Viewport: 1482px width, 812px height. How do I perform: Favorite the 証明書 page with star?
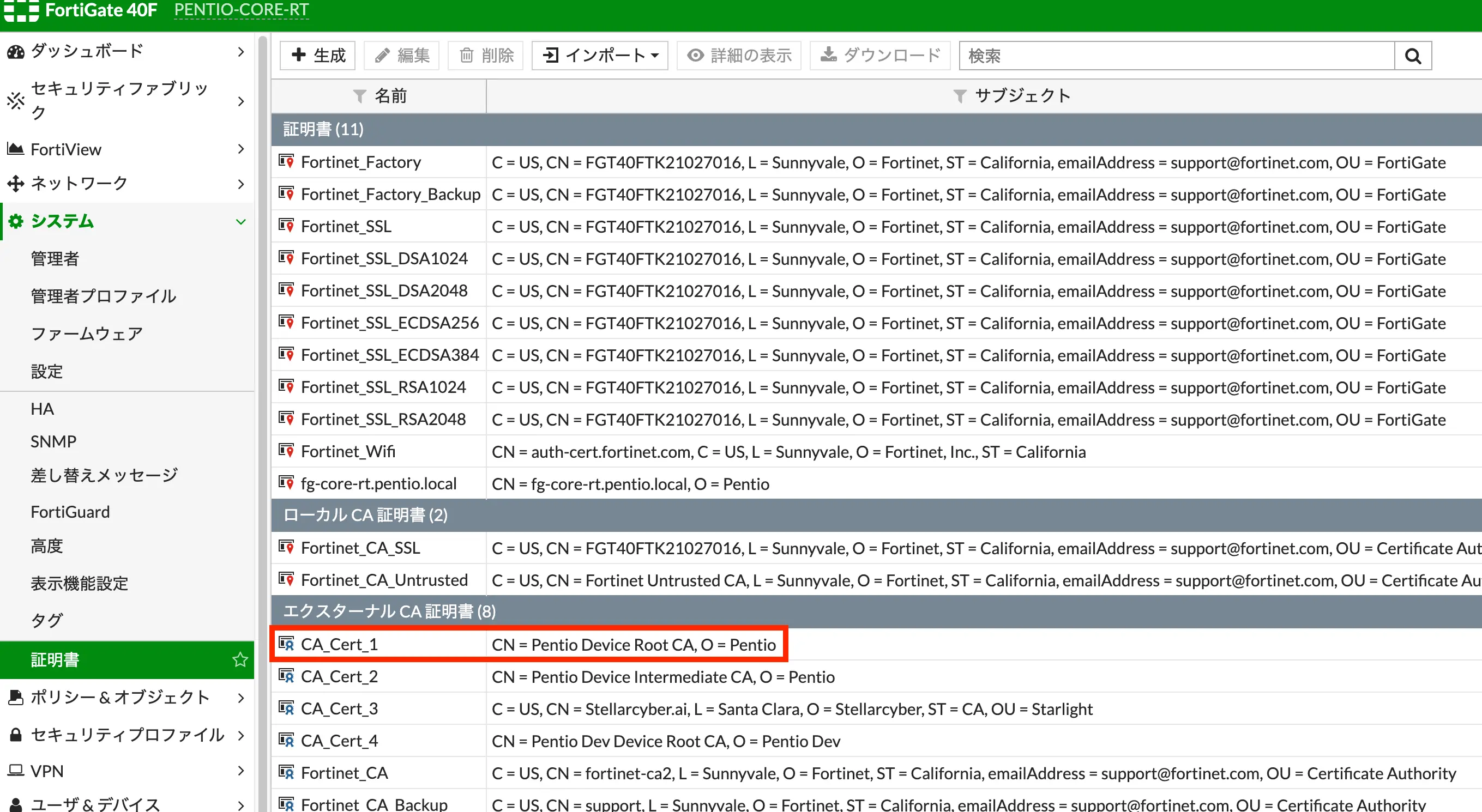click(240, 659)
